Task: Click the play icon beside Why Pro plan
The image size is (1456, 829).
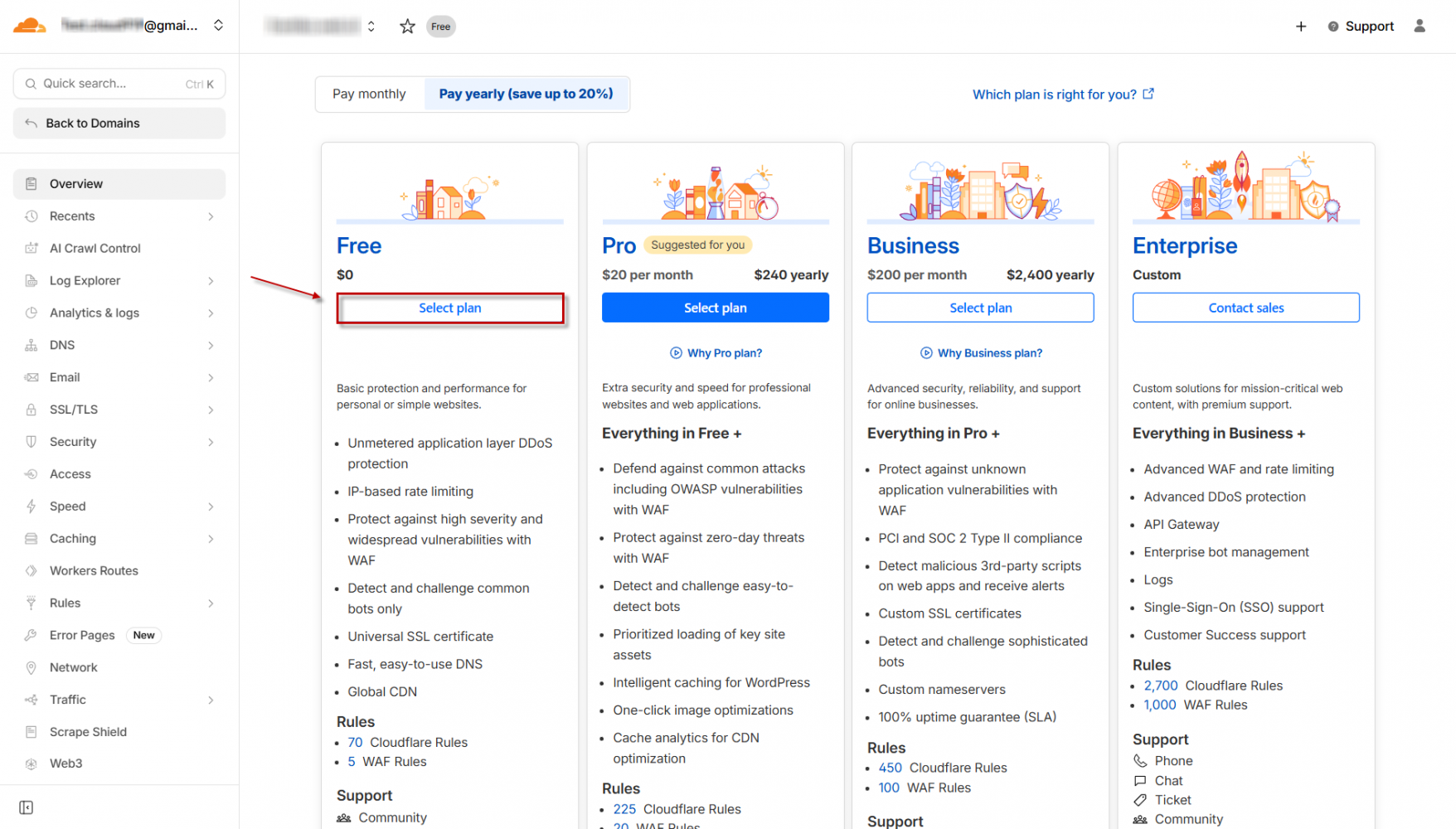Action: [676, 353]
